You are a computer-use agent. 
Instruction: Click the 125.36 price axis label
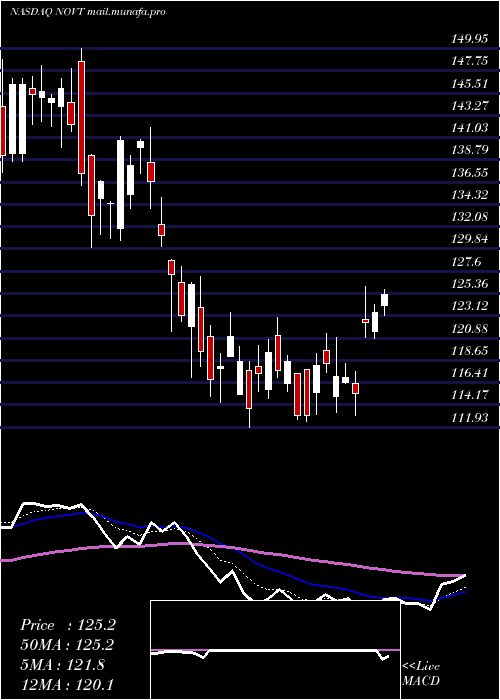(470, 283)
